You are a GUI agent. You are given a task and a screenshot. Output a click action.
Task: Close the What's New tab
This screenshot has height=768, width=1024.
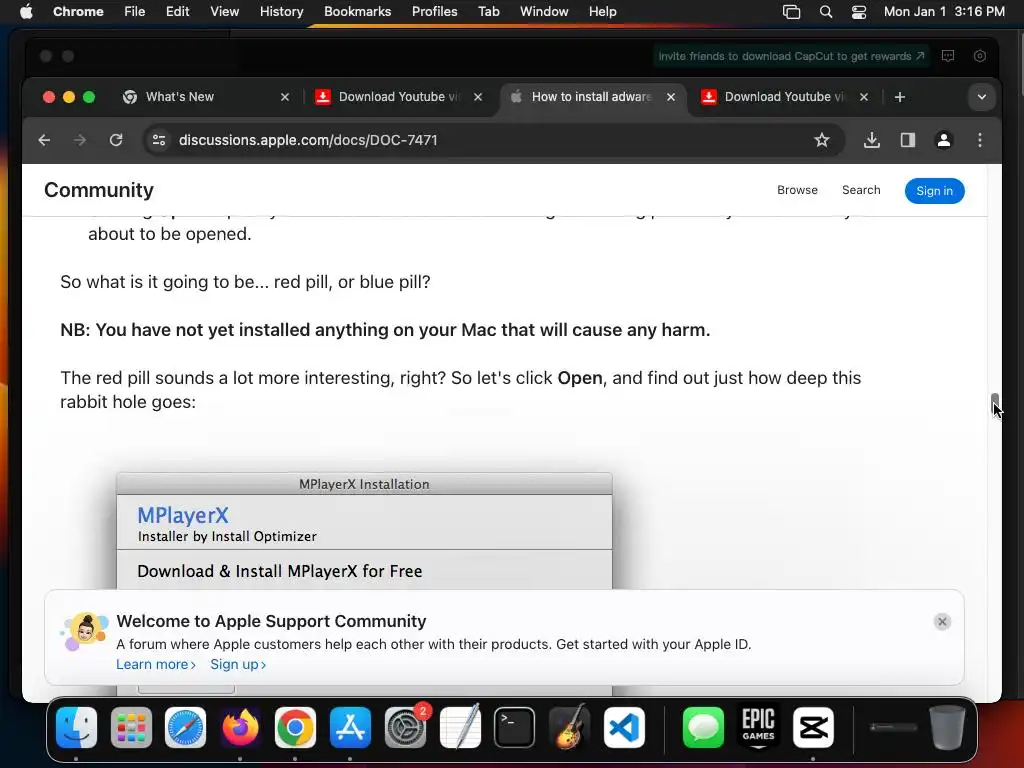285,97
